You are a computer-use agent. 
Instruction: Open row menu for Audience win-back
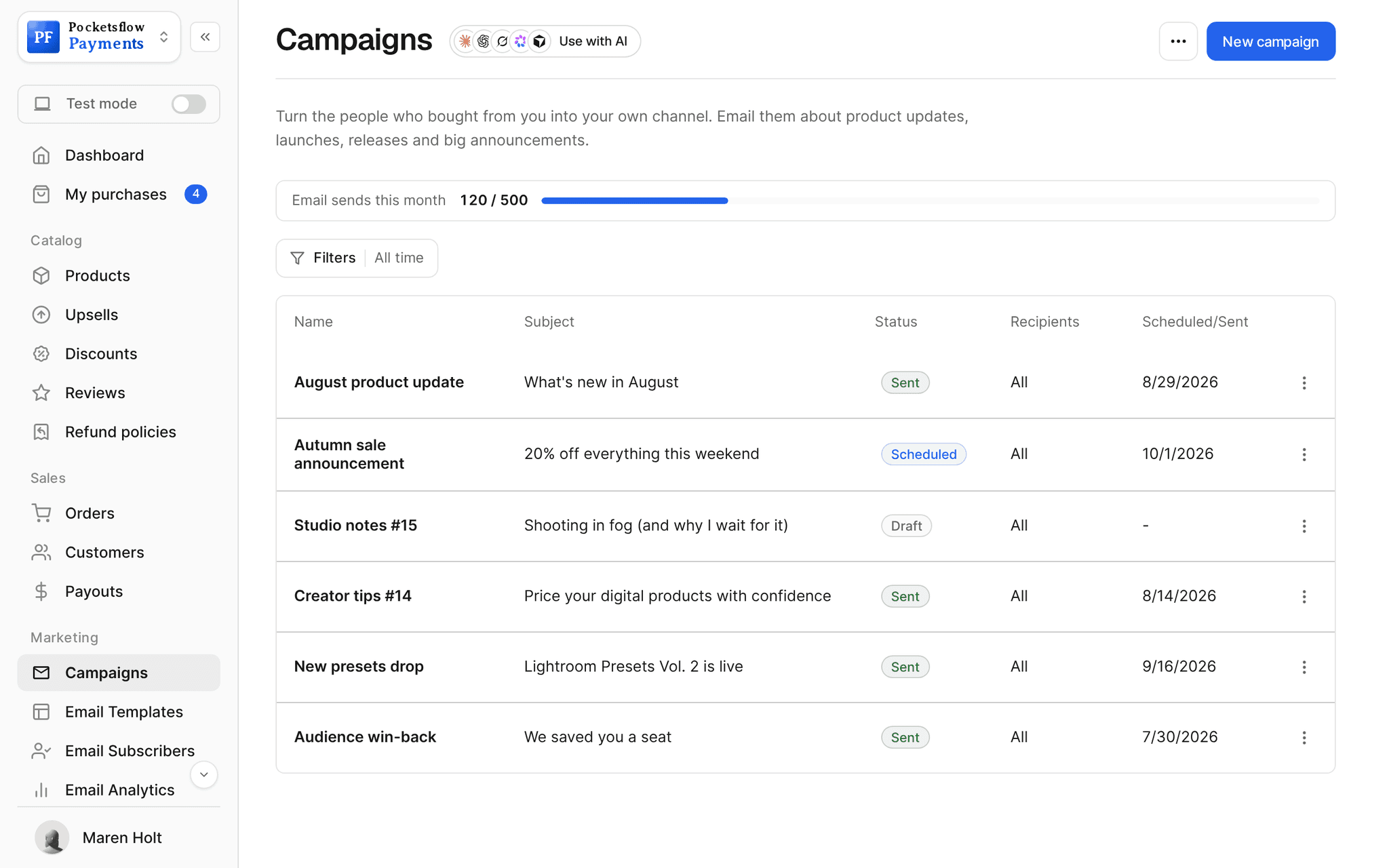pyautogui.click(x=1304, y=738)
